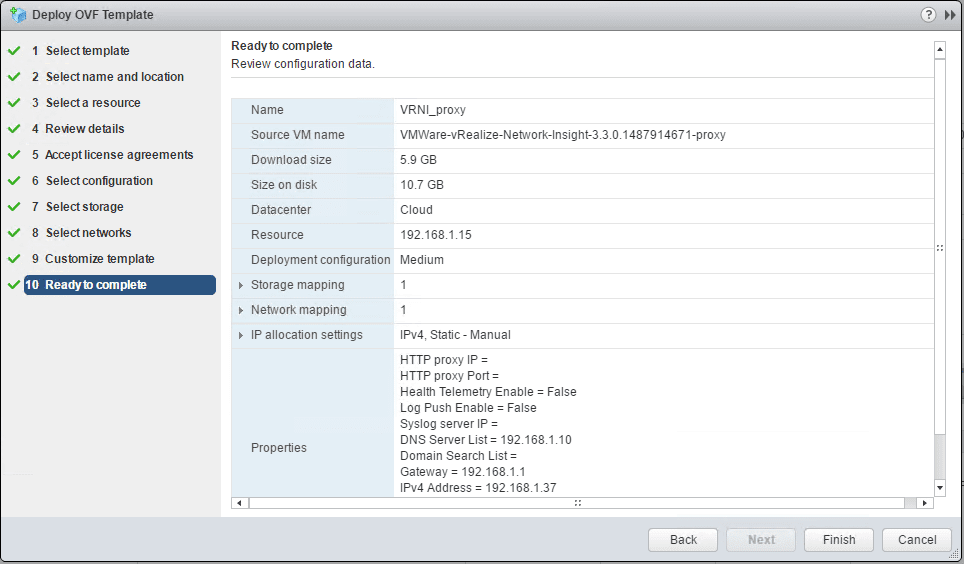The image size is (964, 564).
Task: Click the vertical scrollbar up arrow
Action: click(939, 48)
